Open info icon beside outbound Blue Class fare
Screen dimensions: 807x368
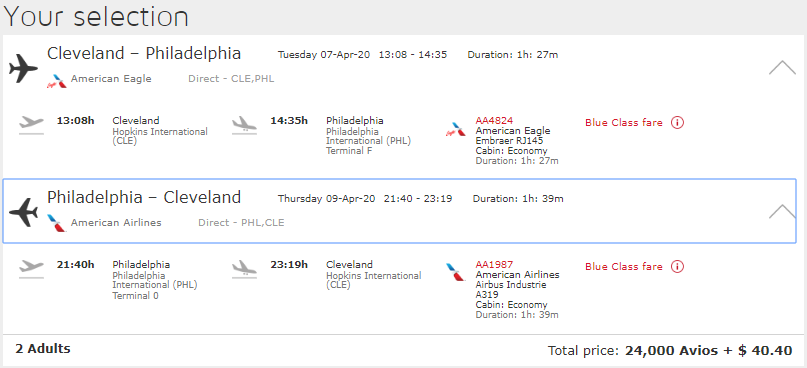(x=677, y=122)
